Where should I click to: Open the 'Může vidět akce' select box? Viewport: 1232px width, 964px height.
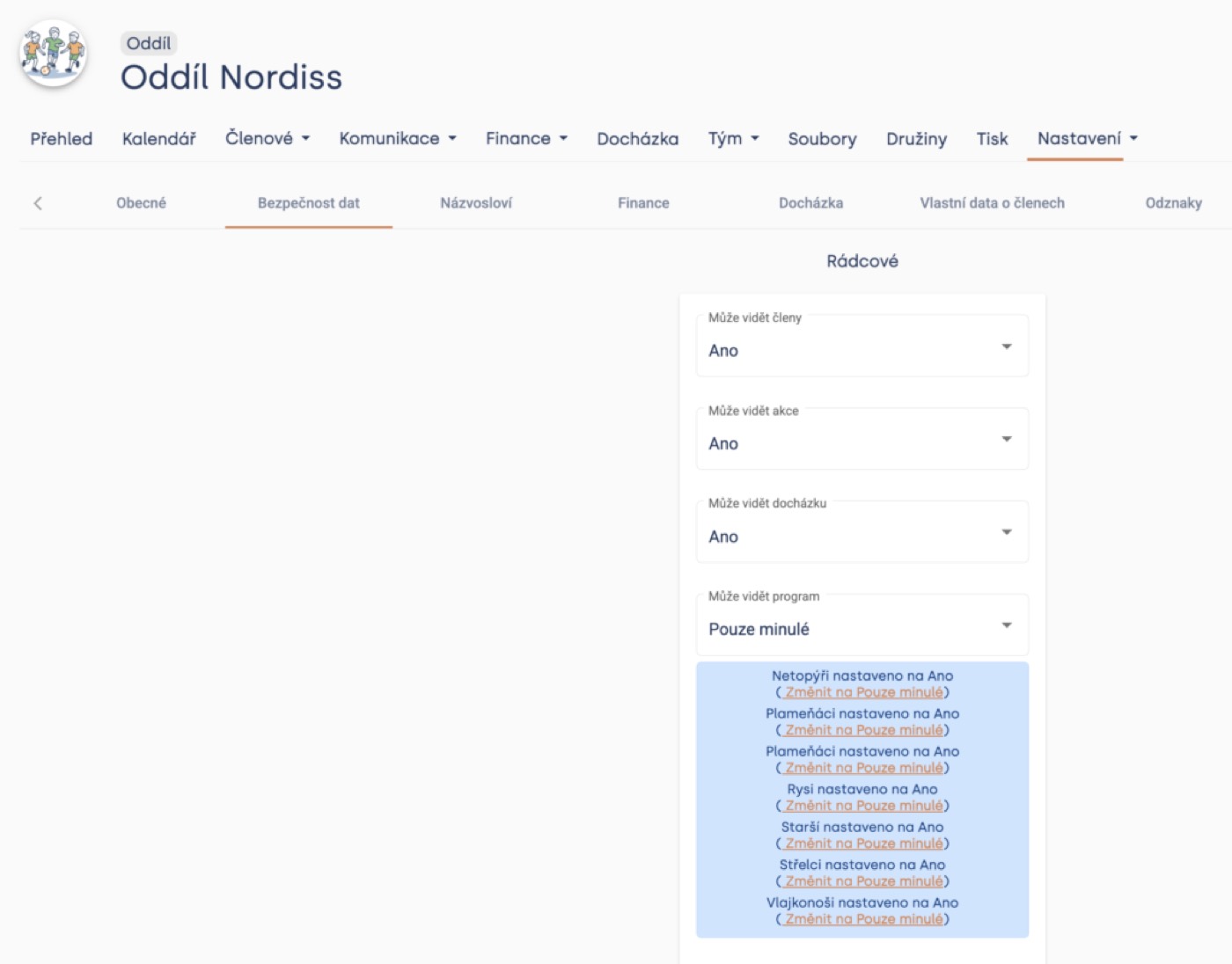(x=862, y=439)
